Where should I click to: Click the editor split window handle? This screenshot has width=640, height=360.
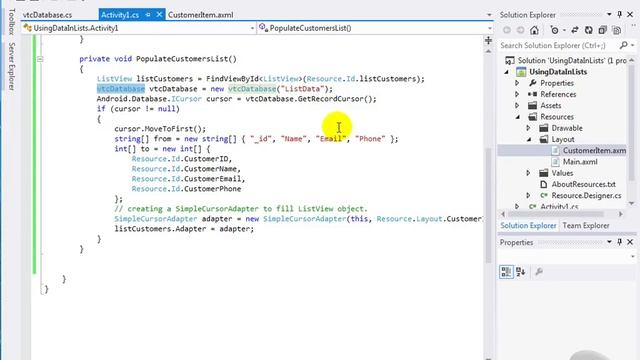[x=488, y=40]
